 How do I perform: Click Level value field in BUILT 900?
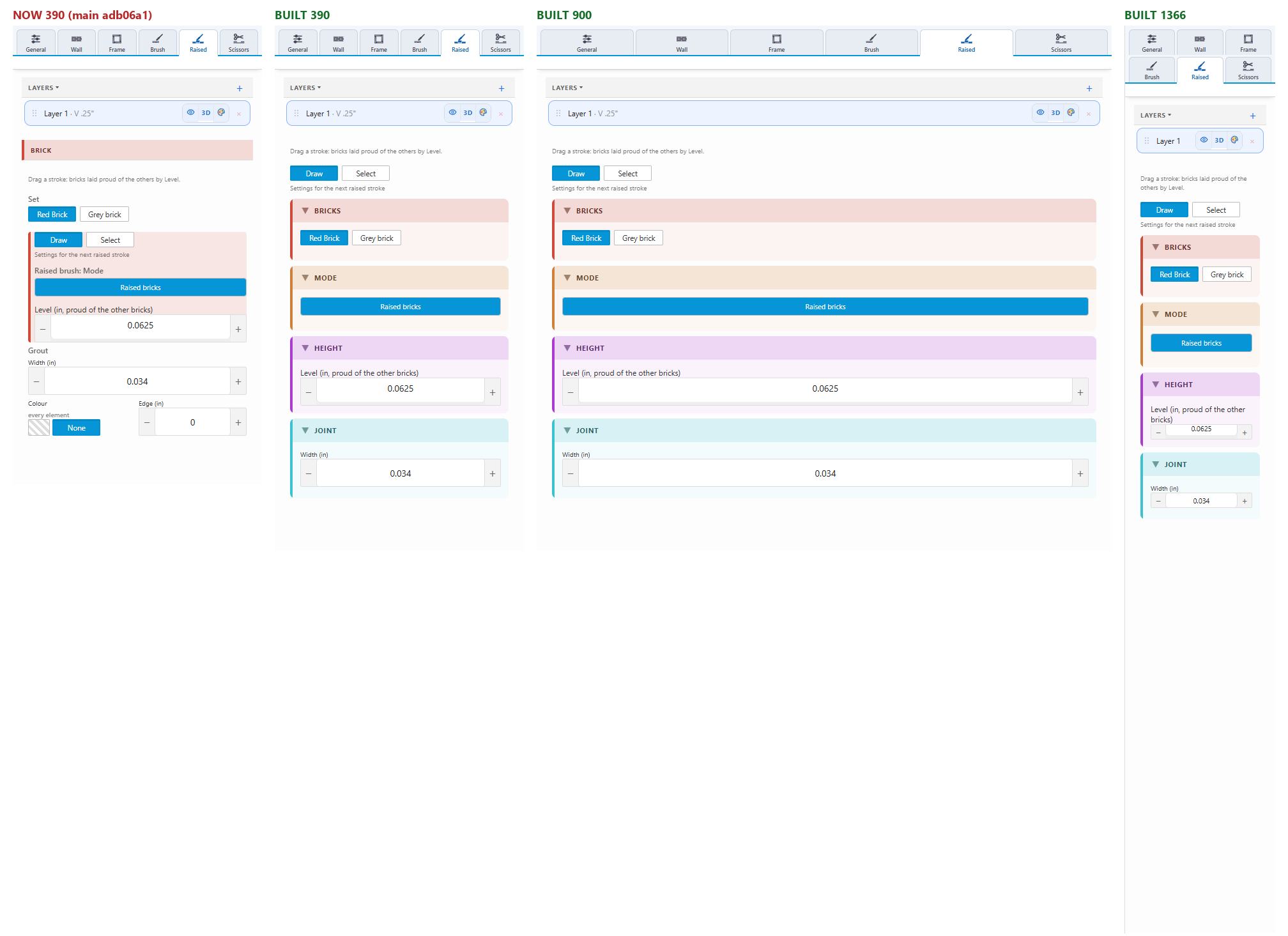[x=825, y=389]
